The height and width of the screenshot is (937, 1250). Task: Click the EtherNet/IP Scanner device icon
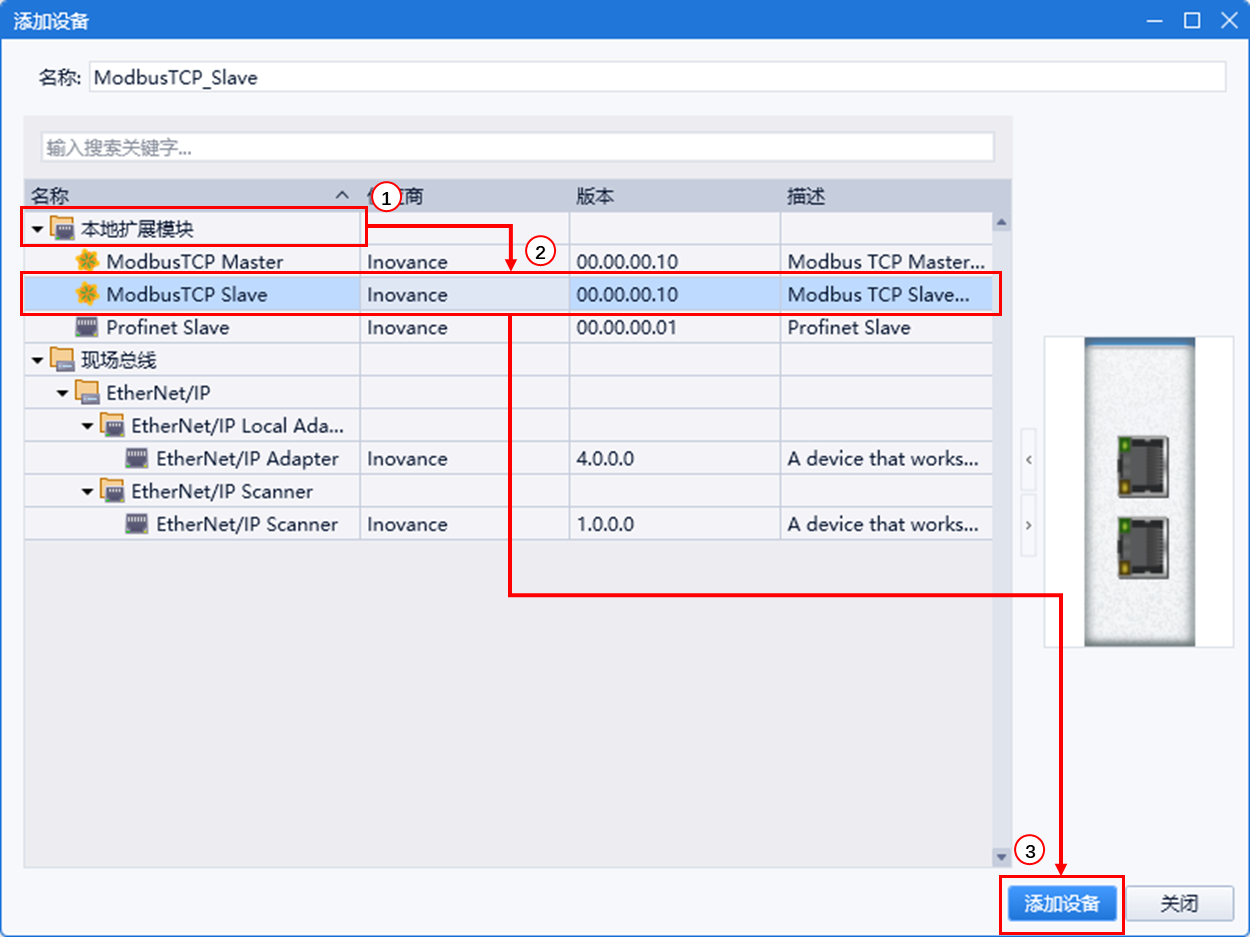coord(137,525)
